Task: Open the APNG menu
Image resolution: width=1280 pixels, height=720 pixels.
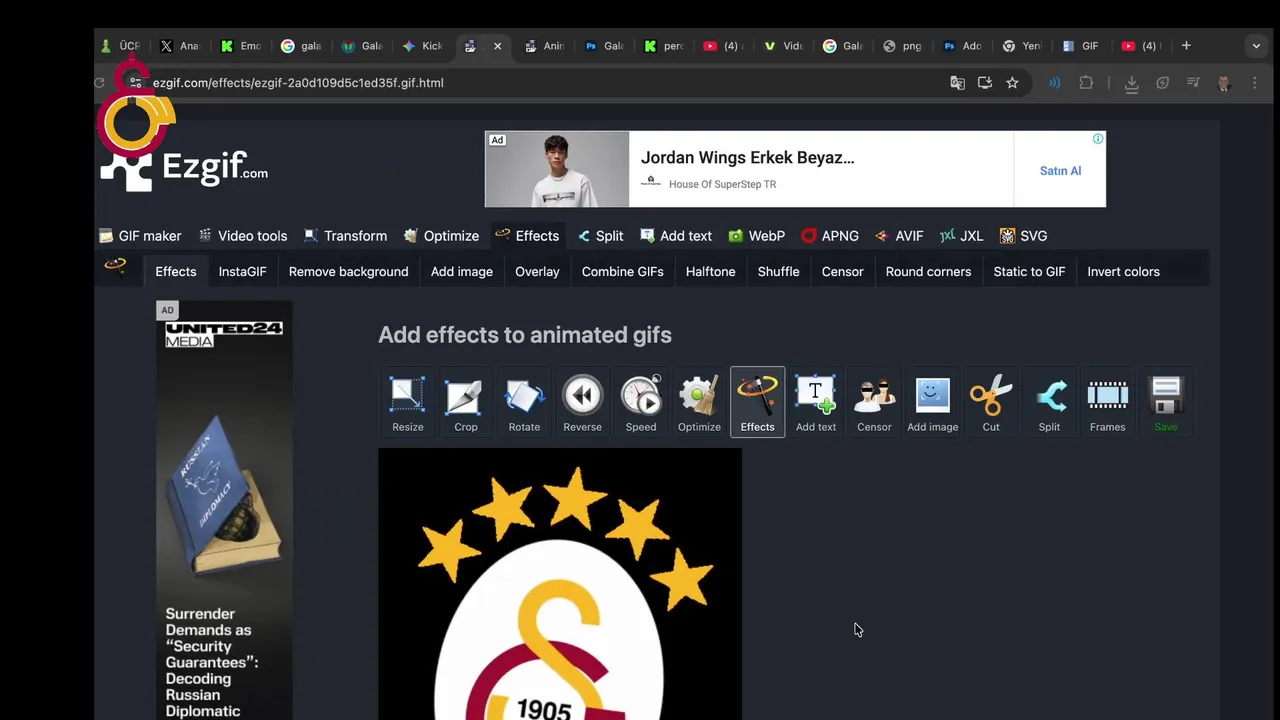Action: click(x=830, y=236)
